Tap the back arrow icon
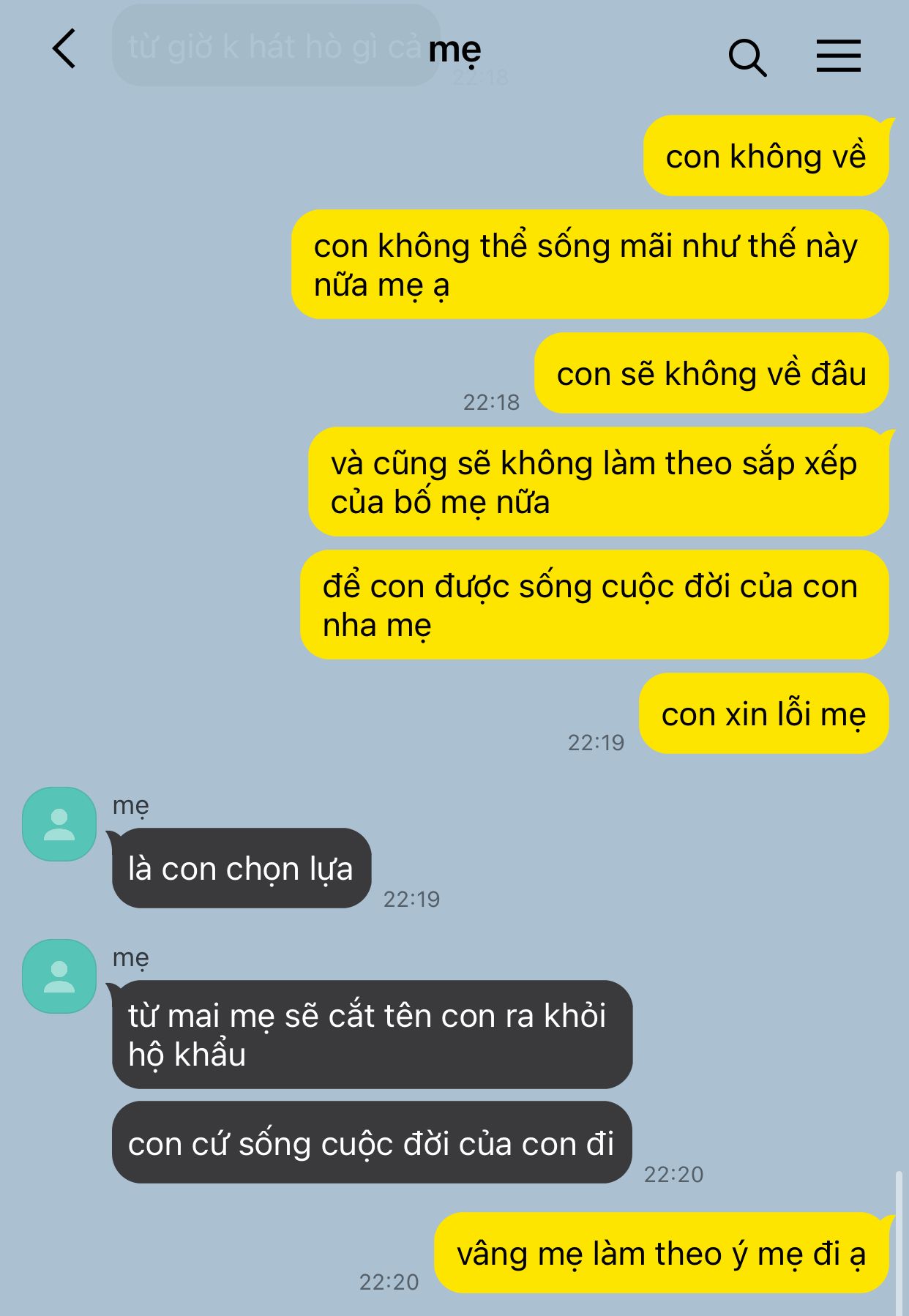This screenshot has height=1316, width=909. tap(64, 49)
